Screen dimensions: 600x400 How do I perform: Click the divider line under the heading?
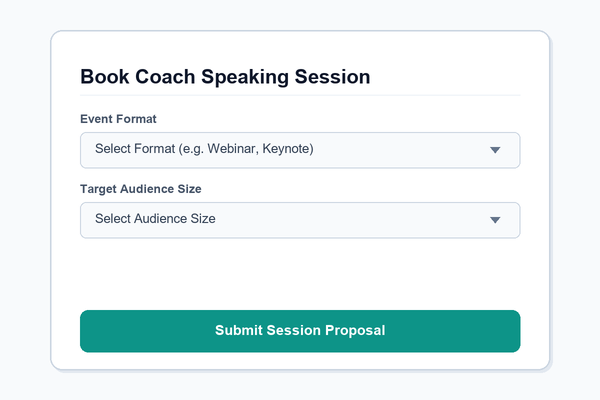[x=300, y=95]
